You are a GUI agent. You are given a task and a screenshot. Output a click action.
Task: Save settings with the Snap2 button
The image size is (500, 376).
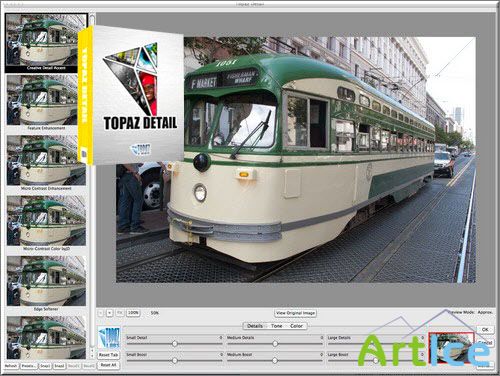click(59, 366)
